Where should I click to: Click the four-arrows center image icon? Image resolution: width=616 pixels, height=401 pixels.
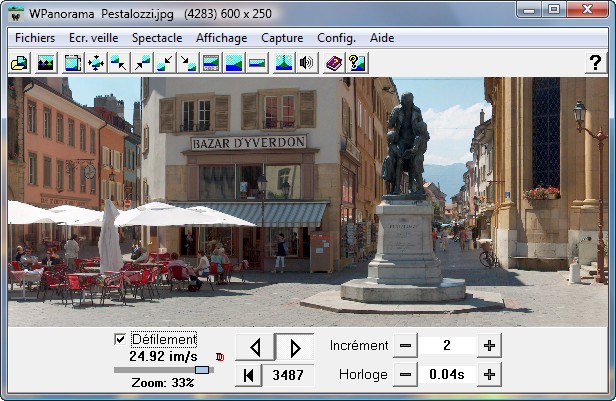point(96,63)
